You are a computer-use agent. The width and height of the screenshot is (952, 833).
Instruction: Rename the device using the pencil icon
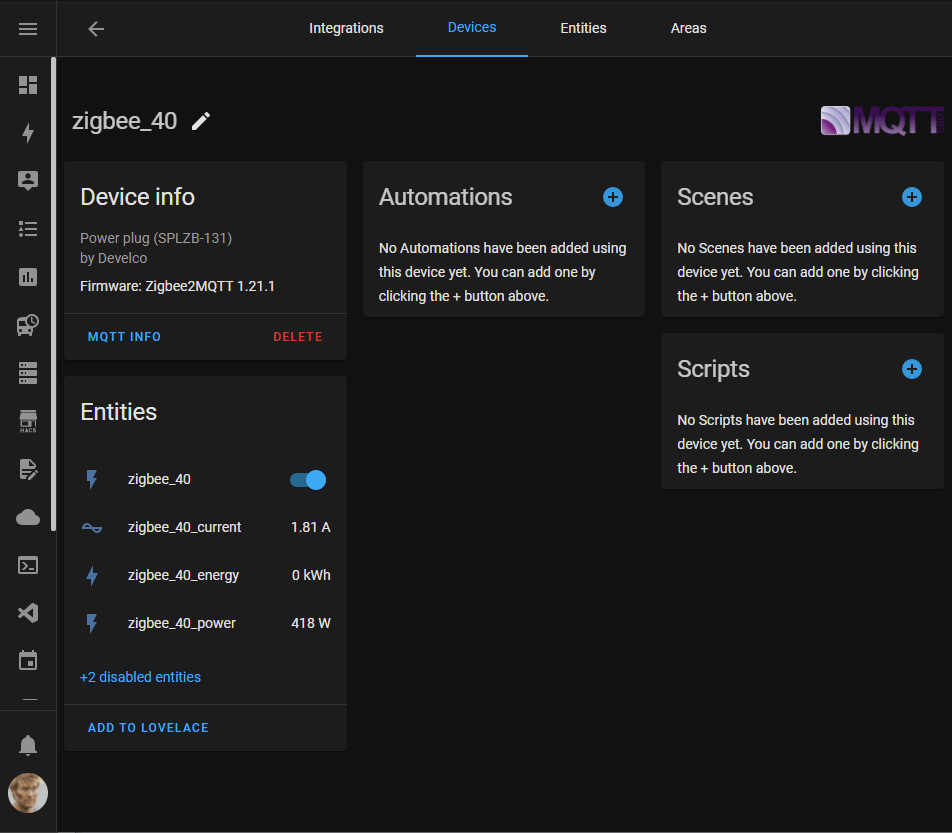click(x=200, y=120)
